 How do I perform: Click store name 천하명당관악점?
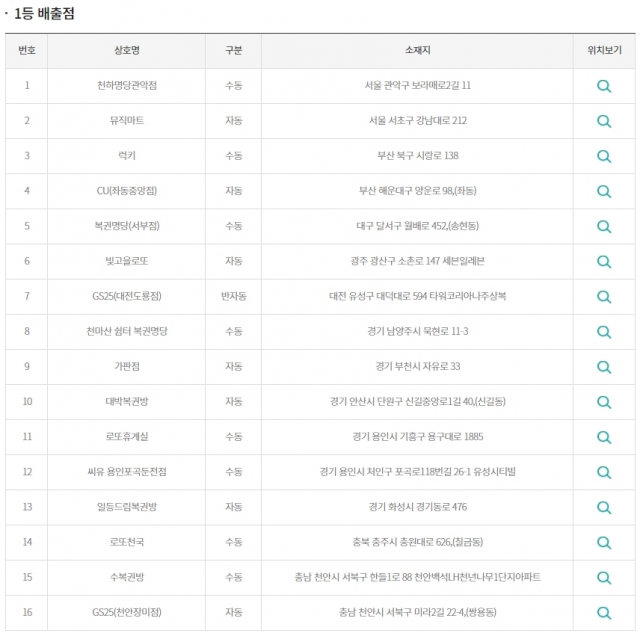pyautogui.click(x=127, y=85)
